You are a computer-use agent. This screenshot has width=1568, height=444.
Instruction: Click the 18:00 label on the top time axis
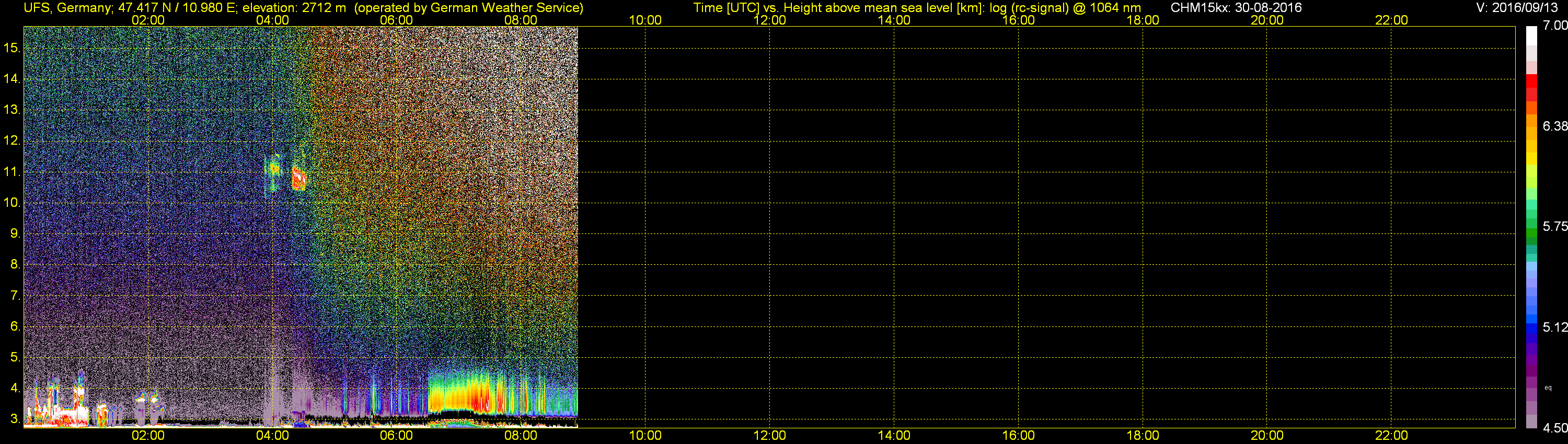coord(1143,20)
